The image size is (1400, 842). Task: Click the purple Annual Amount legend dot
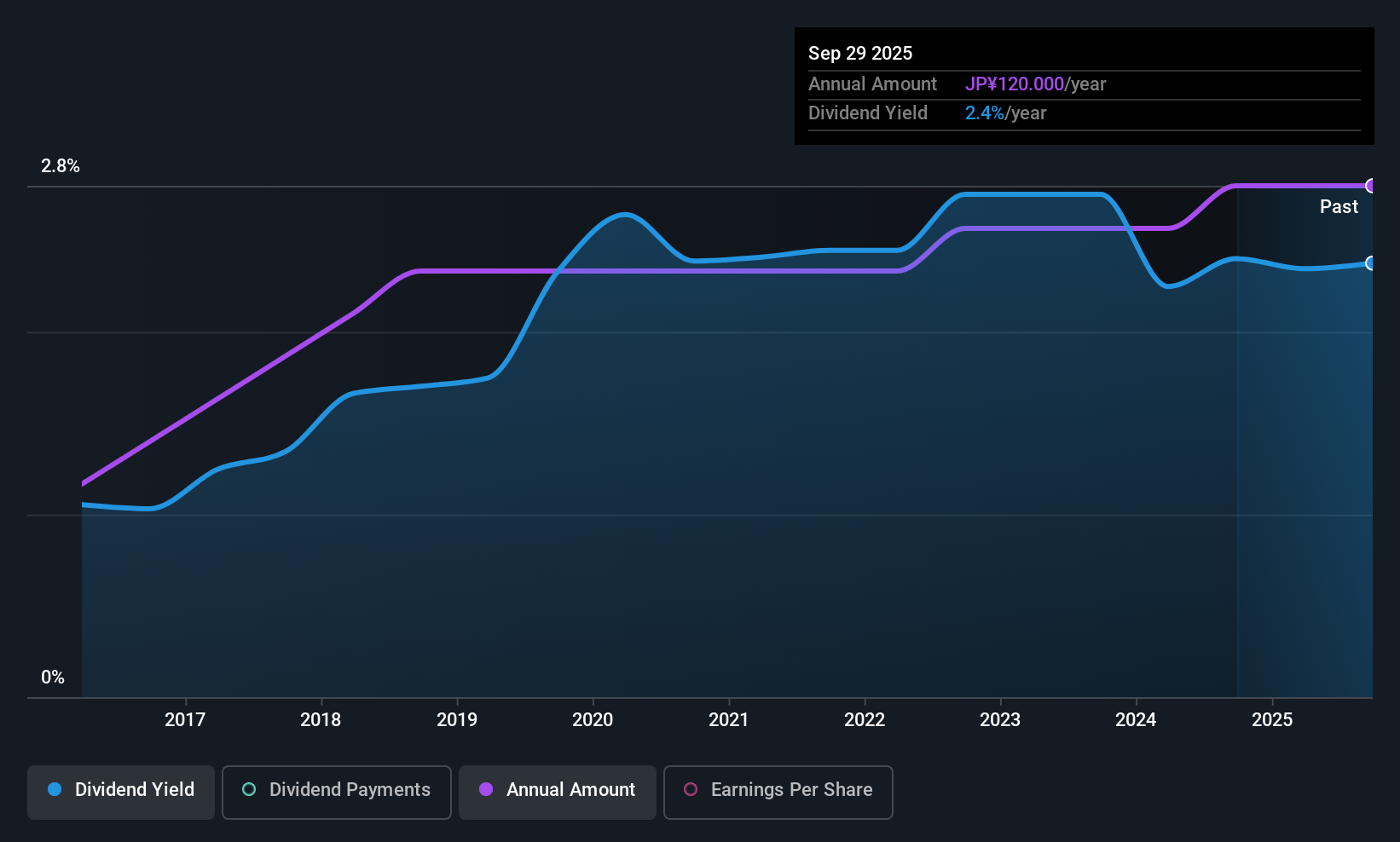click(486, 789)
